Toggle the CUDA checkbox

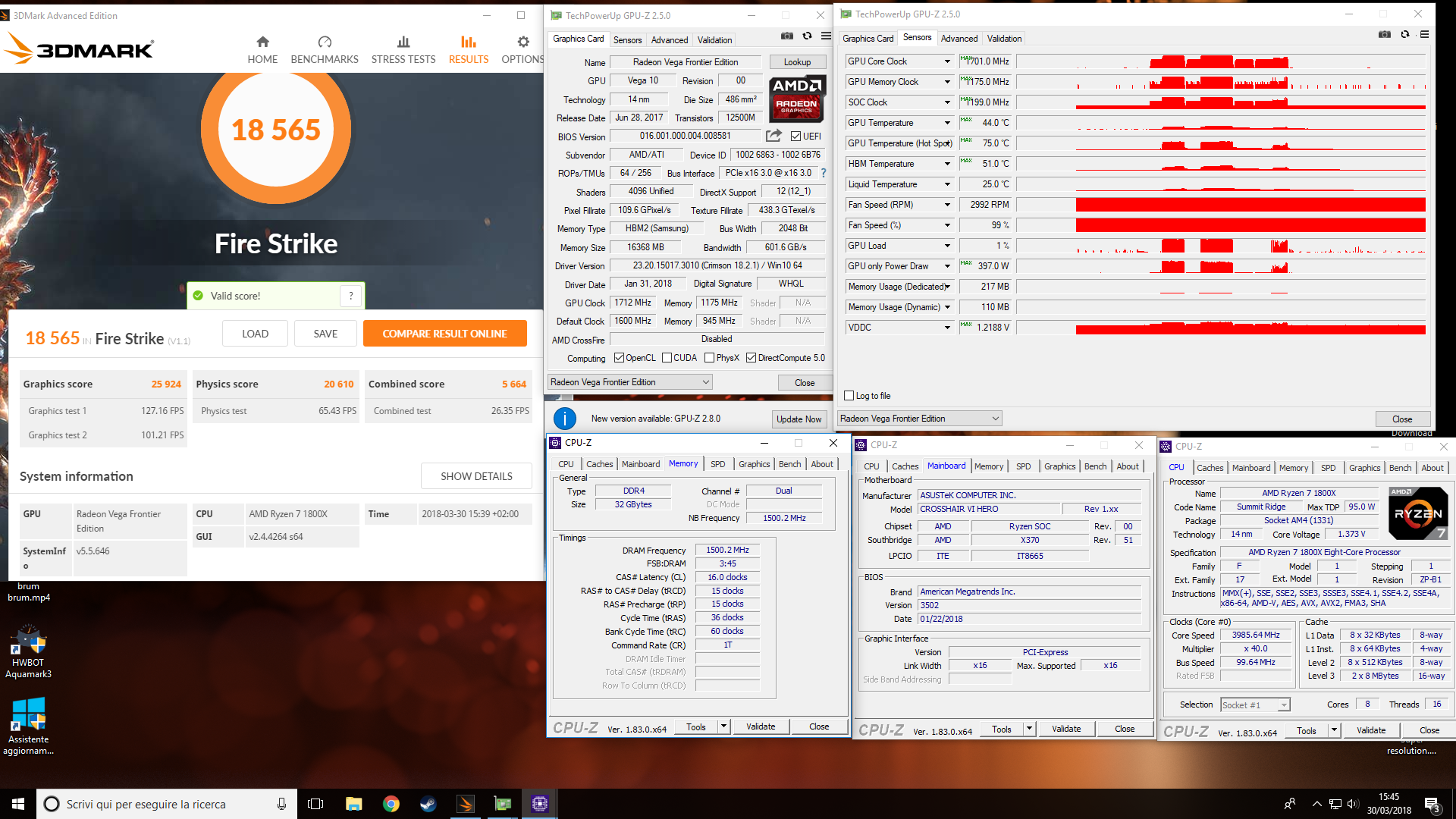point(667,358)
